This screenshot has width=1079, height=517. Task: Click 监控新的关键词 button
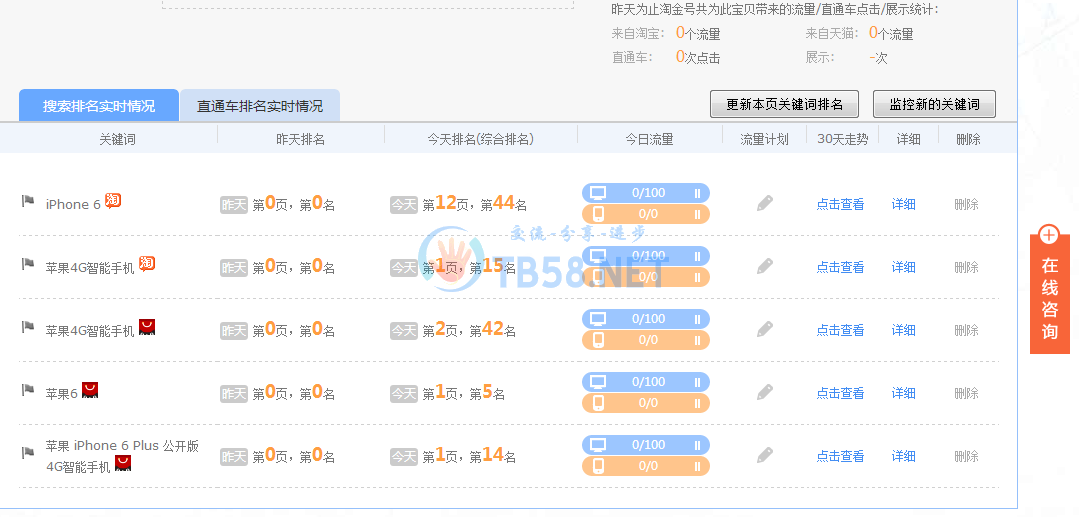tap(934, 105)
